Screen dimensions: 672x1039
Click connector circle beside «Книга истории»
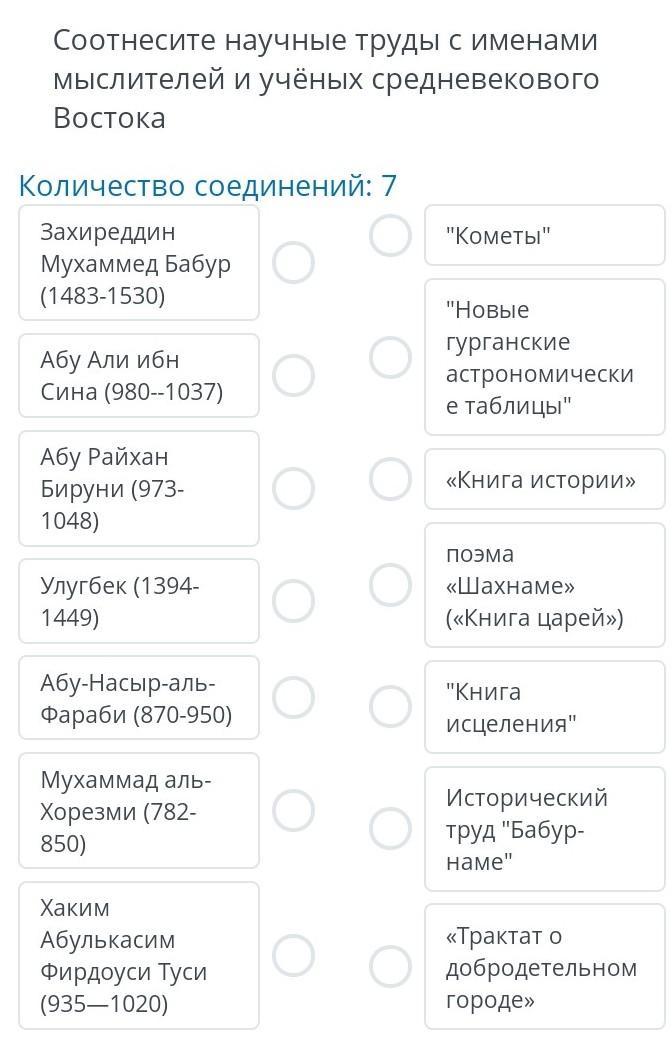(390, 479)
